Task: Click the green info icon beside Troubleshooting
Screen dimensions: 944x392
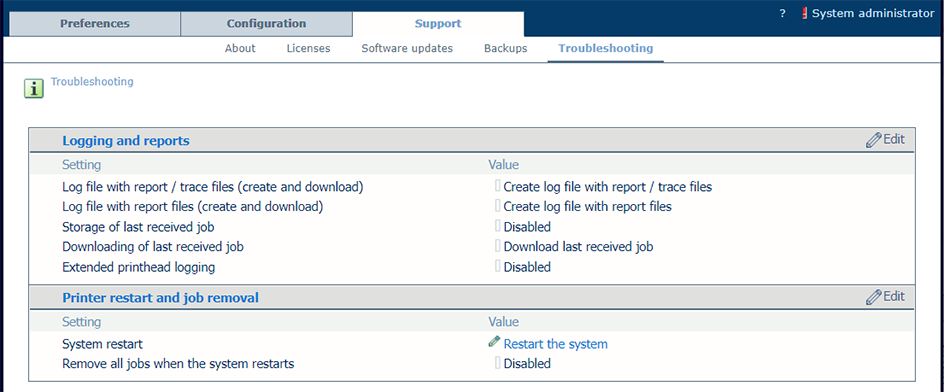Action: [34, 89]
